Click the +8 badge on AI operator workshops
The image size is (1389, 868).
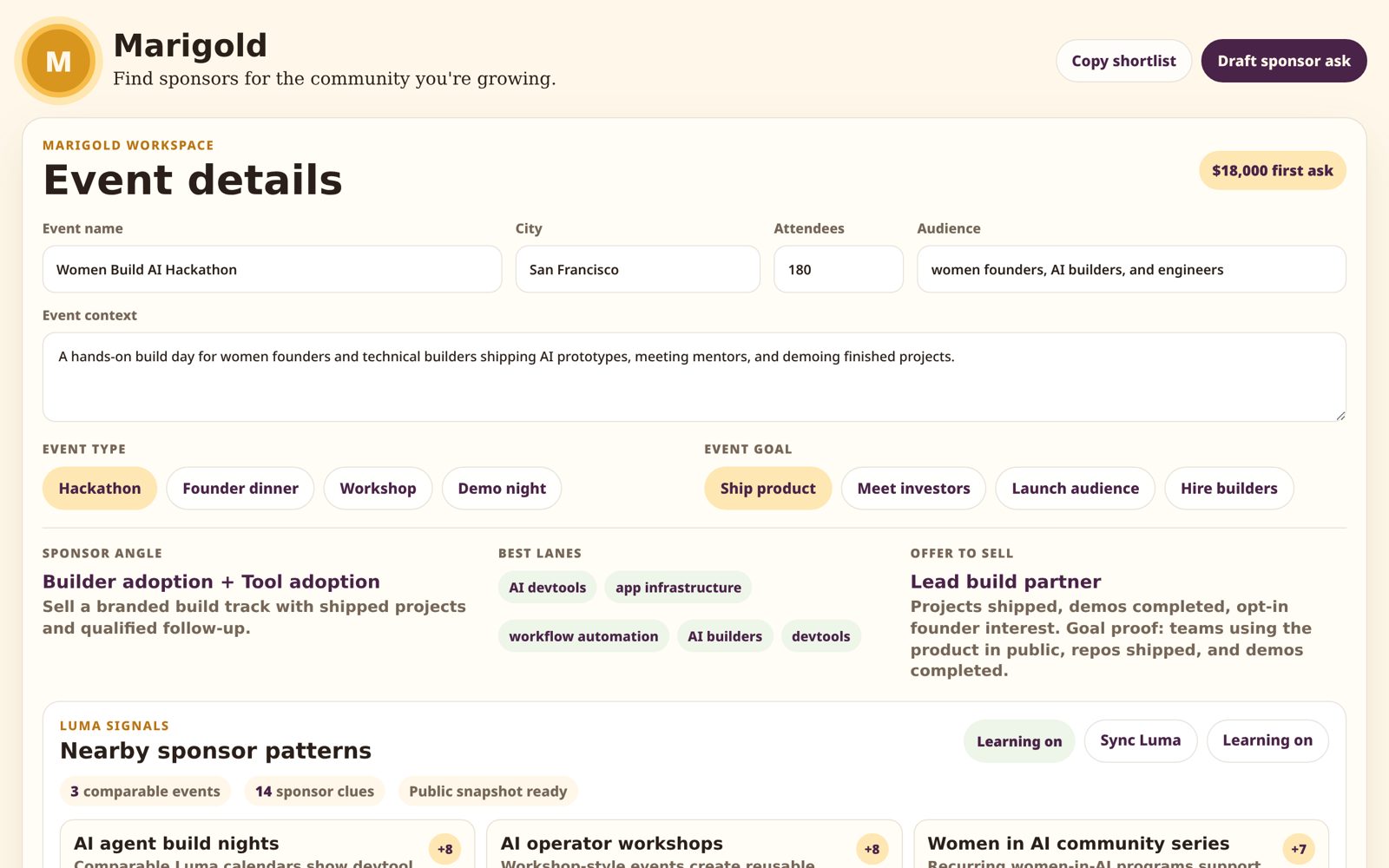click(872, 849)
